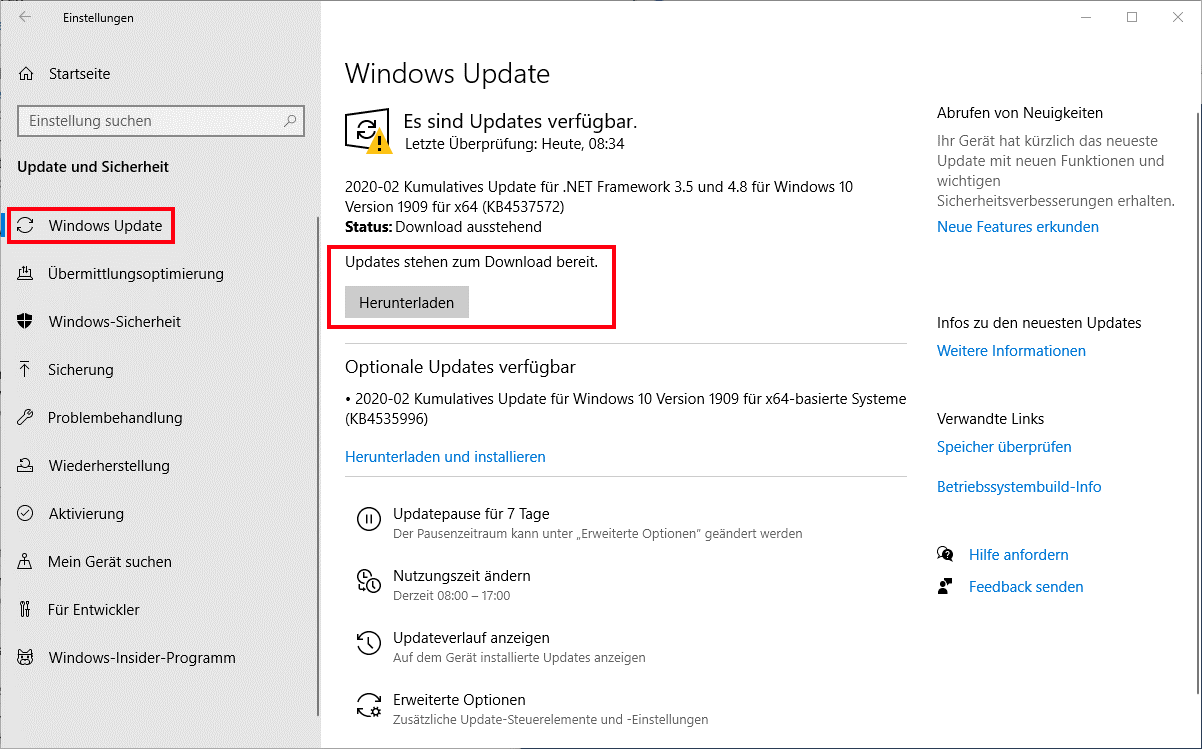1202x749 pixels.
Task: Click the sidebar vertical scrollbar
Action: point(318,466)
